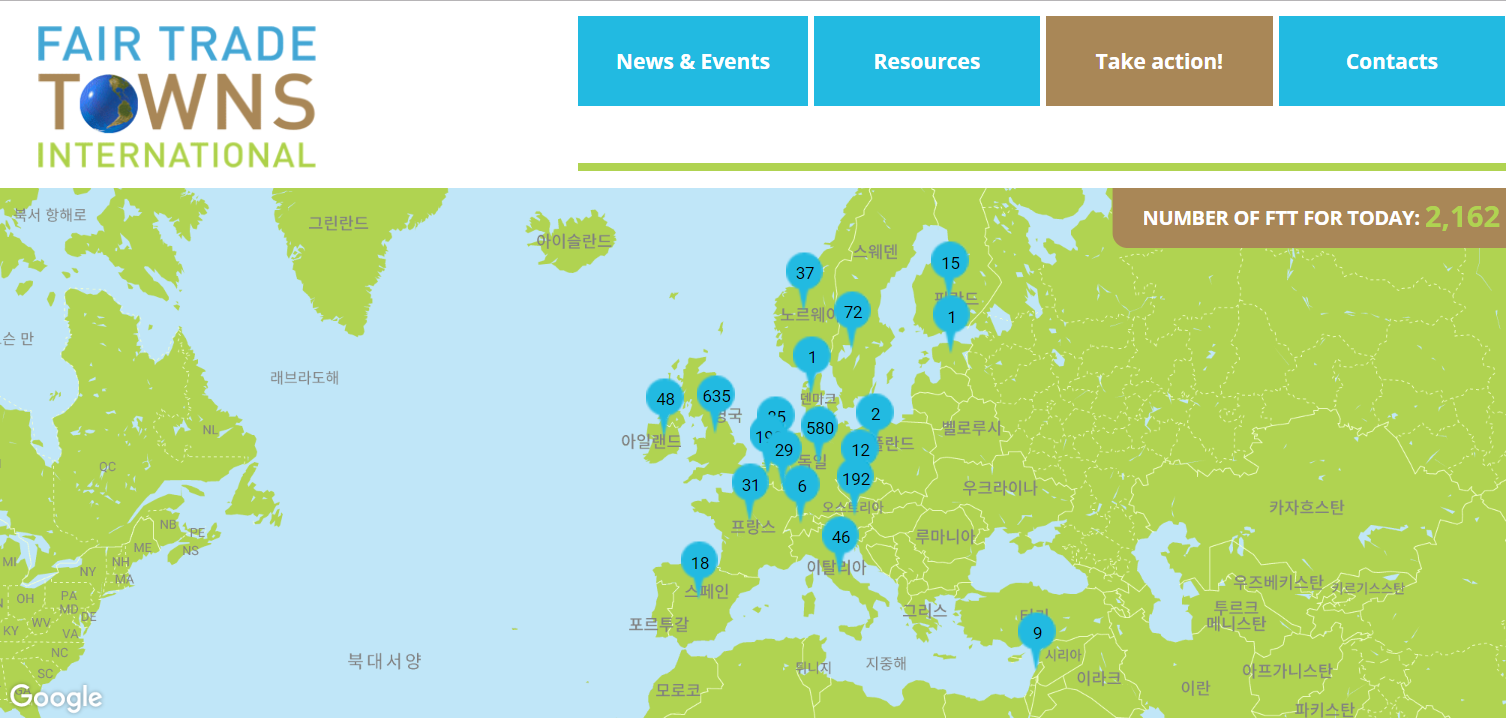
Task: Select the 580 marker on Germany
Action: tap(820, 428)
